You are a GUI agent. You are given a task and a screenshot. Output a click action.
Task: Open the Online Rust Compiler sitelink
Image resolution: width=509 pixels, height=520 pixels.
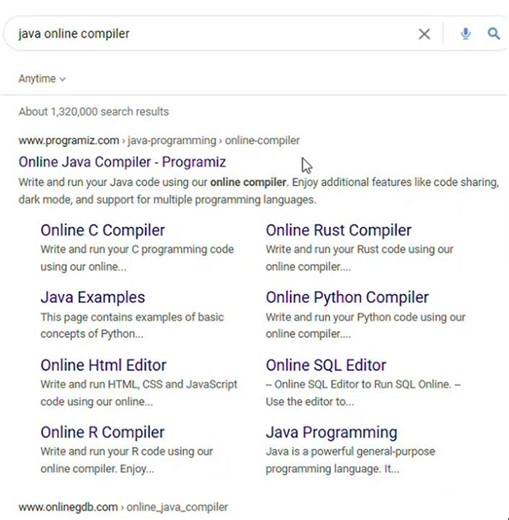(338, 230)
